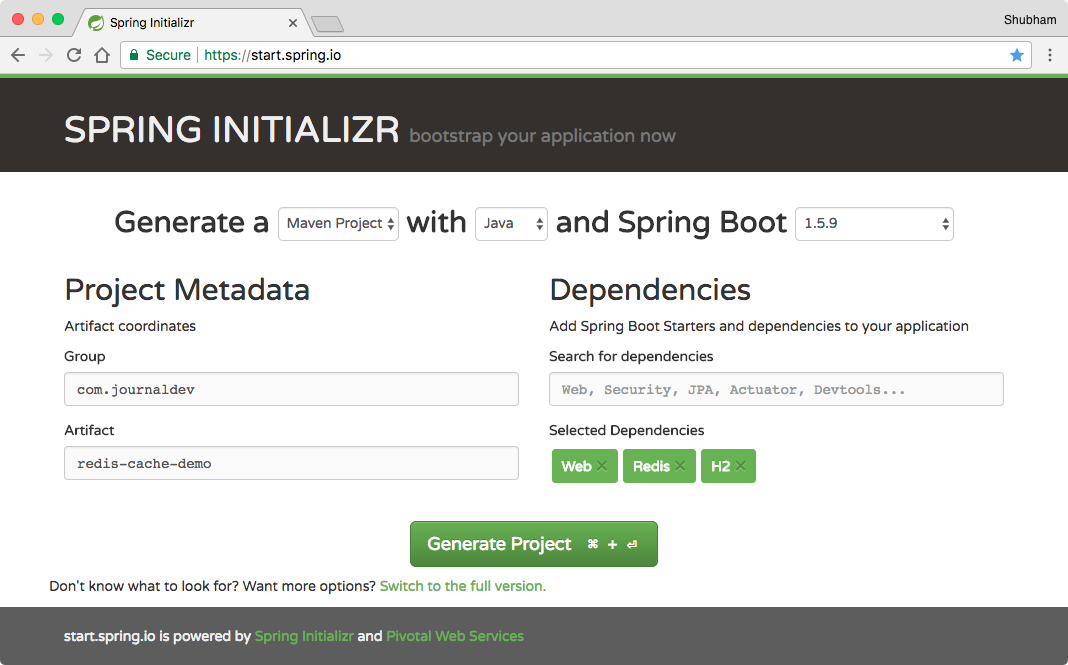Click the Generate Project button
Screen dimensions: 1068x665
point(534,544)
